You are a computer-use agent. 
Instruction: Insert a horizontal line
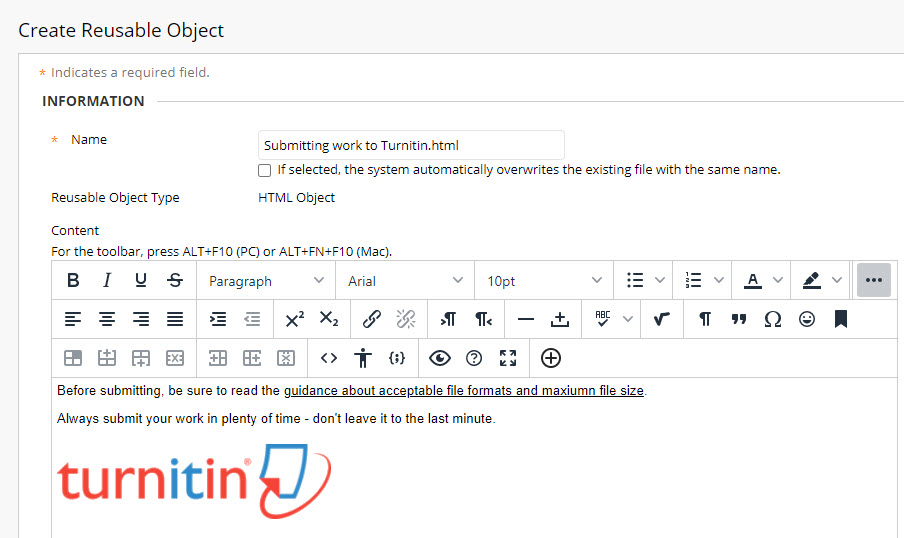526,319
